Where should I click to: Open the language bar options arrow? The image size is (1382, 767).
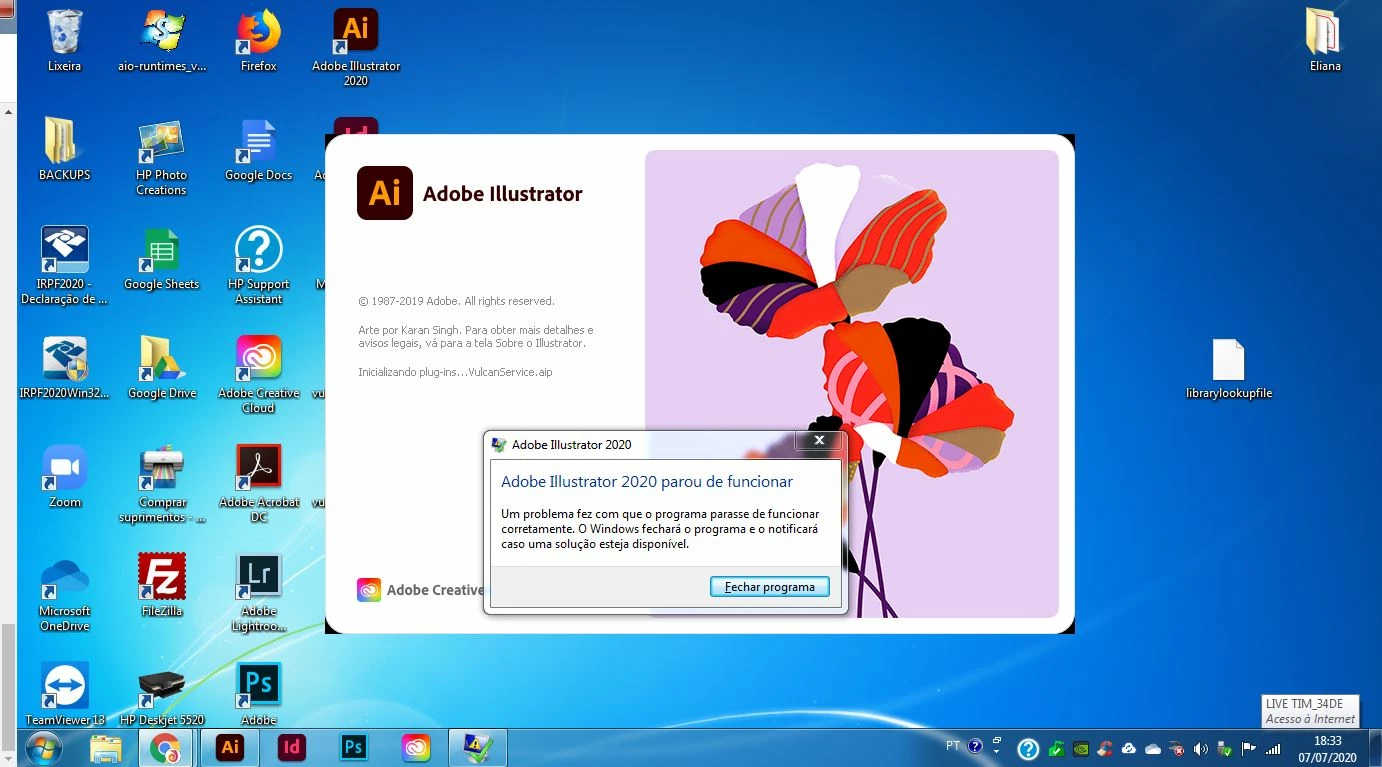(x=996, y=752)
